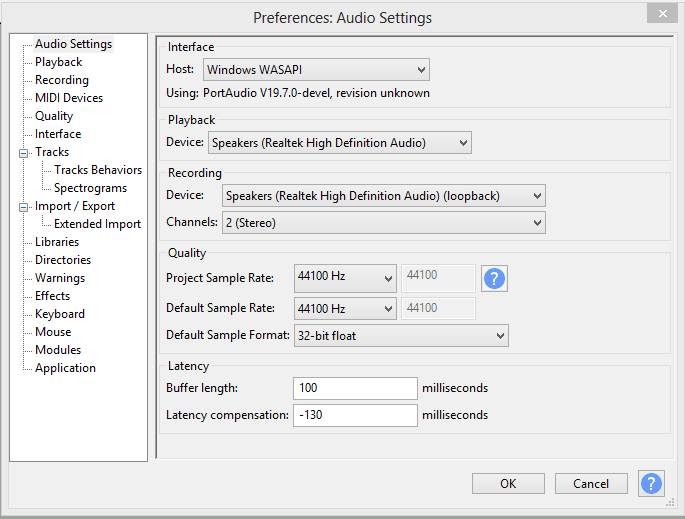
Task: Click the PortAudio V19.7.0-devel version text
Action: pos(316,93)
